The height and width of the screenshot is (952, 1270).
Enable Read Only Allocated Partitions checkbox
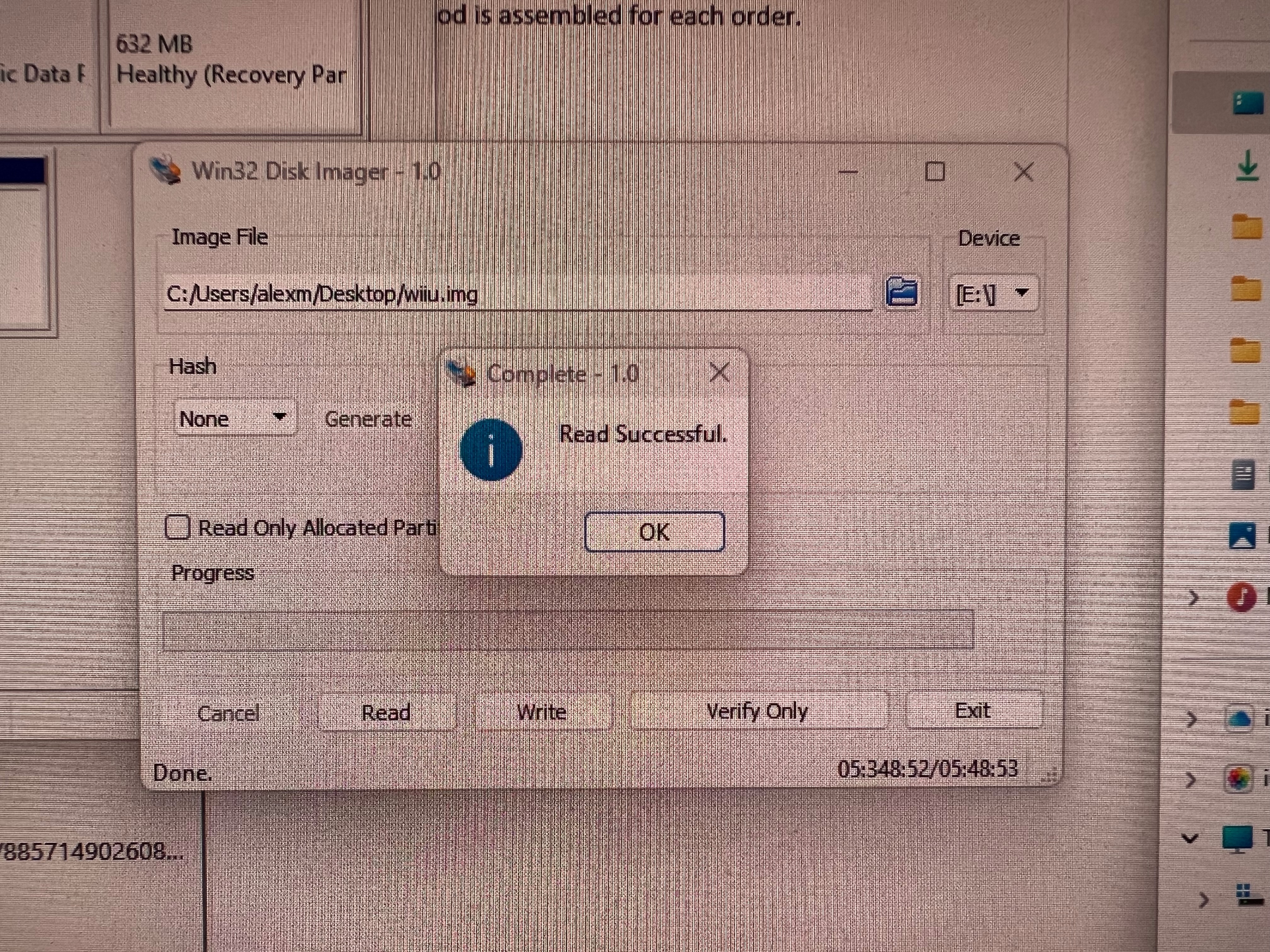[x=177, y=527]
